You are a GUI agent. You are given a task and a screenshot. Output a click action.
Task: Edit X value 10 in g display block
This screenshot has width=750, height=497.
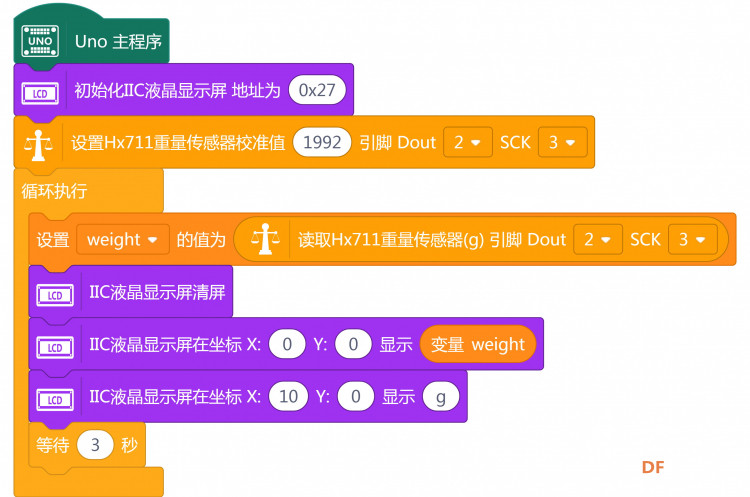[x=288, y=396]
